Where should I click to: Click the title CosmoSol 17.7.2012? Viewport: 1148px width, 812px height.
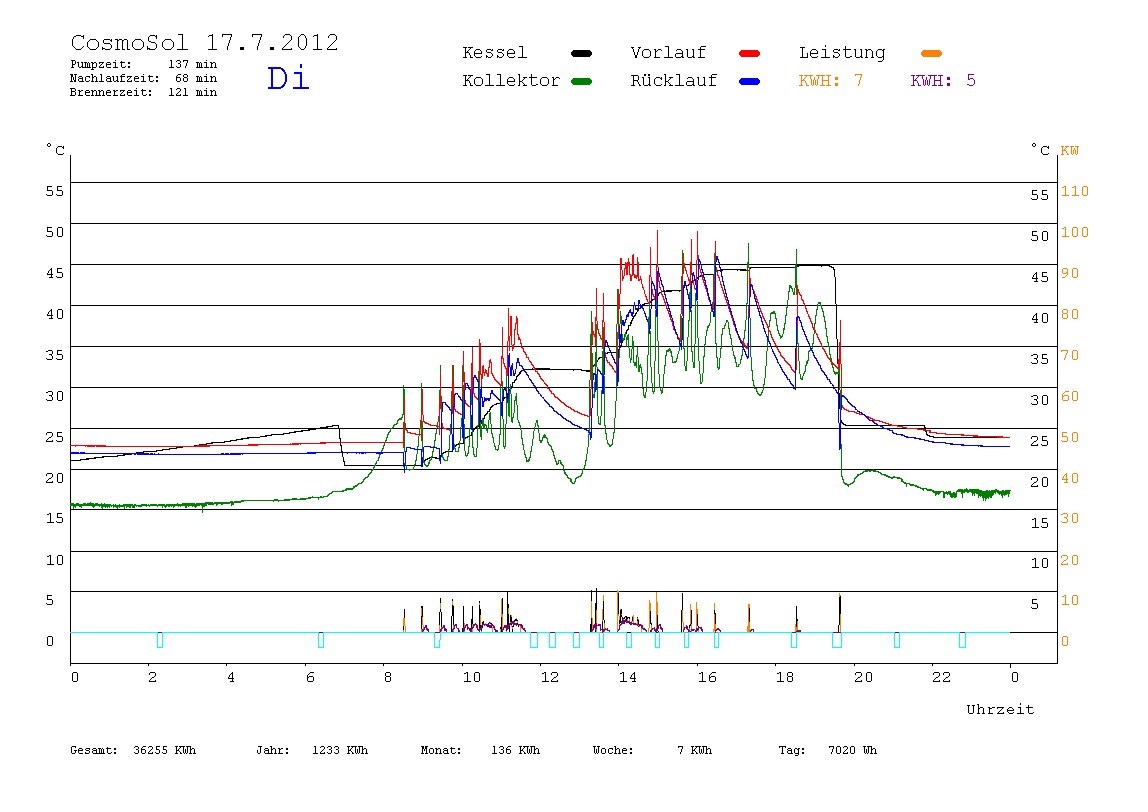(204, 42)
